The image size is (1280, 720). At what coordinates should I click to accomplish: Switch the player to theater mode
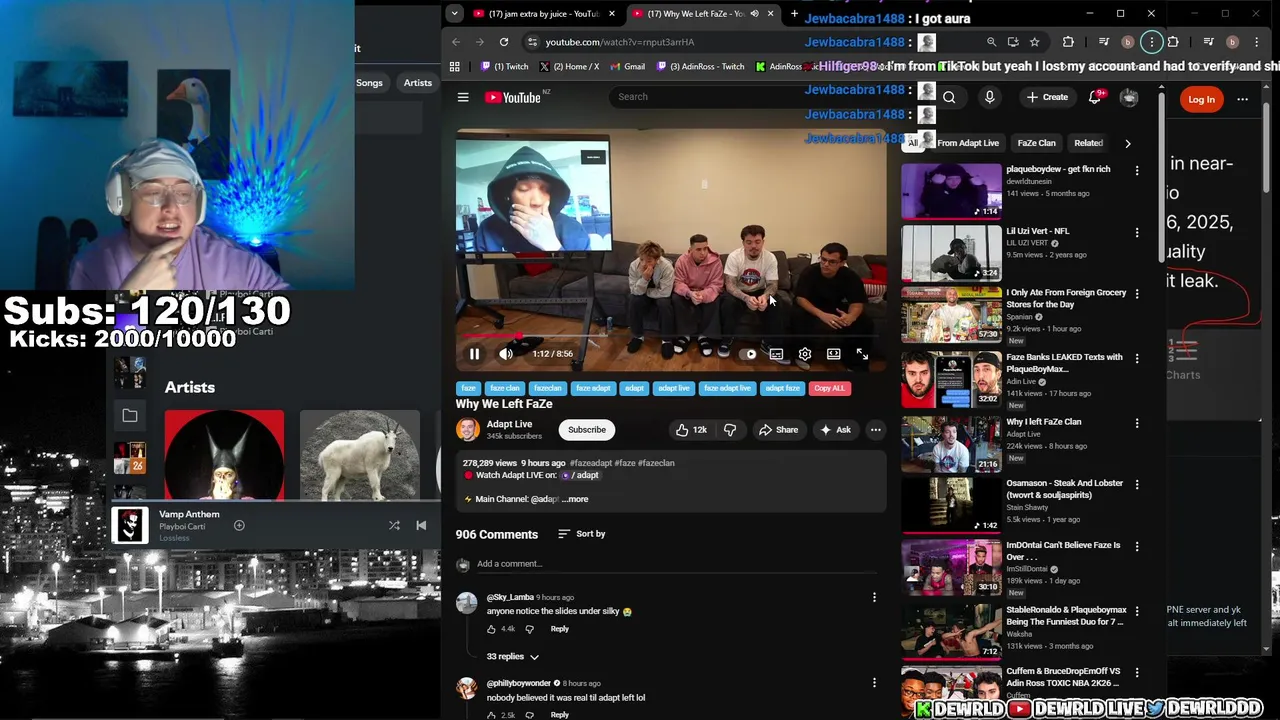(x=833, y=354)
